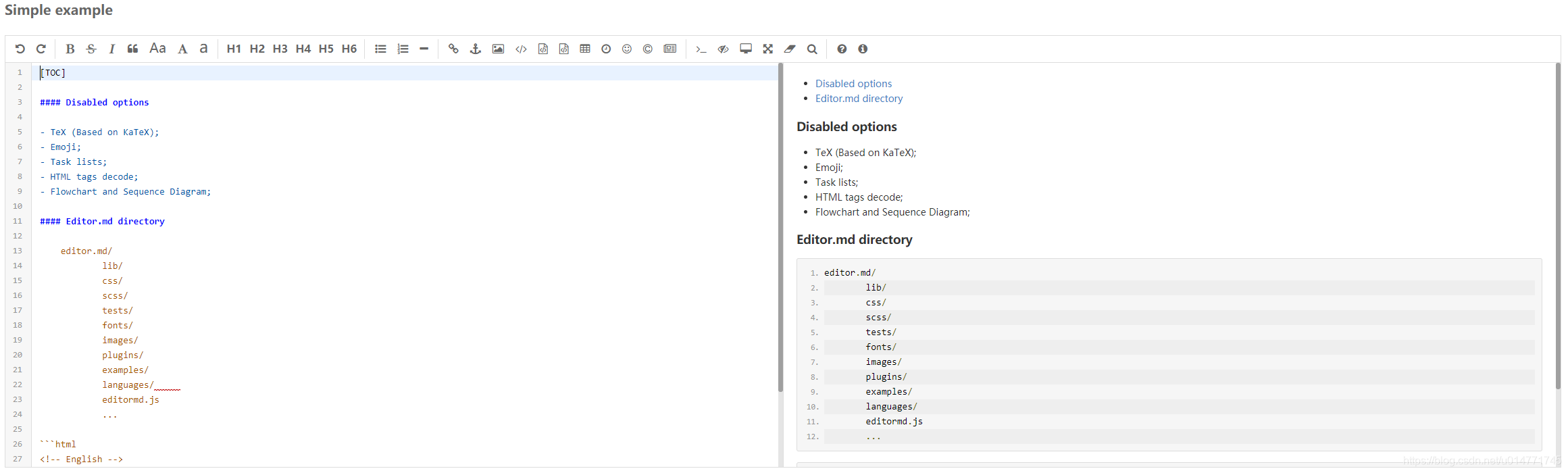Screen dimensions: 1568x473
Task: Open the help question mark icon
Action: pyautogui.click(x=842, y=49)
